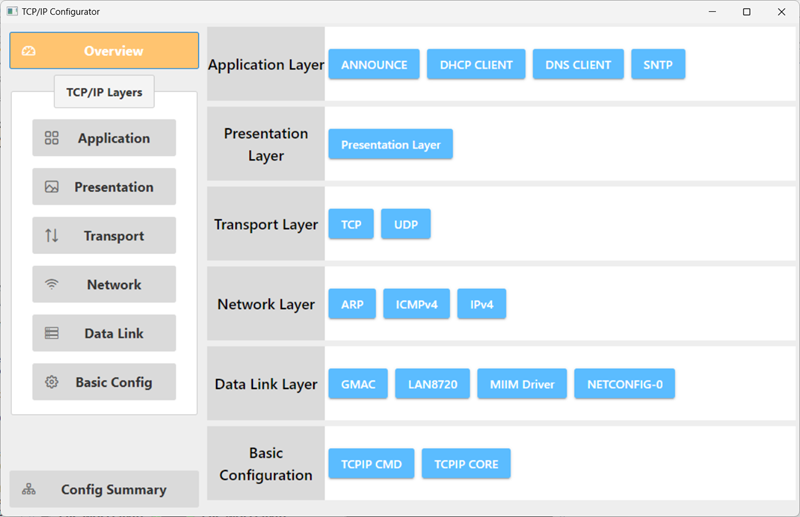
Task: Click the Application grid icon in sidebar
Action: click(x=52, y=138)
